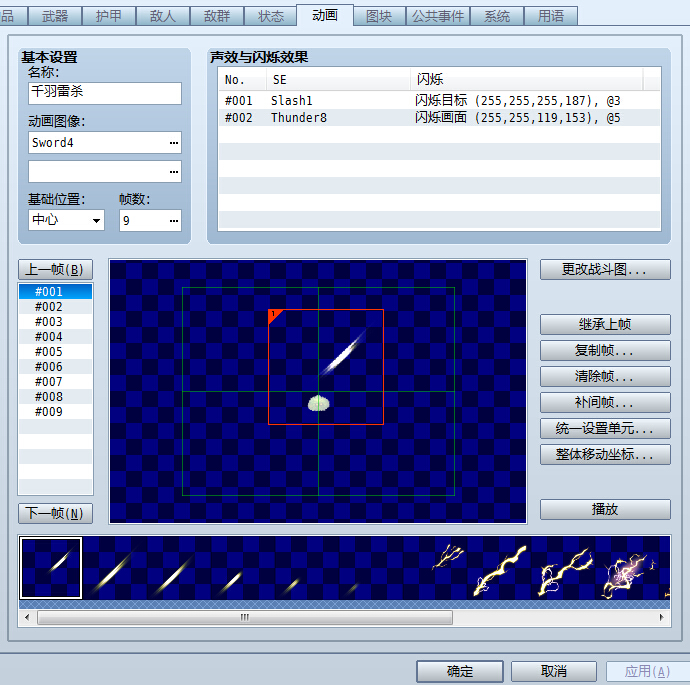Open image picker for Sword4
Screen dimensions: 690x685
coord(174,143)
